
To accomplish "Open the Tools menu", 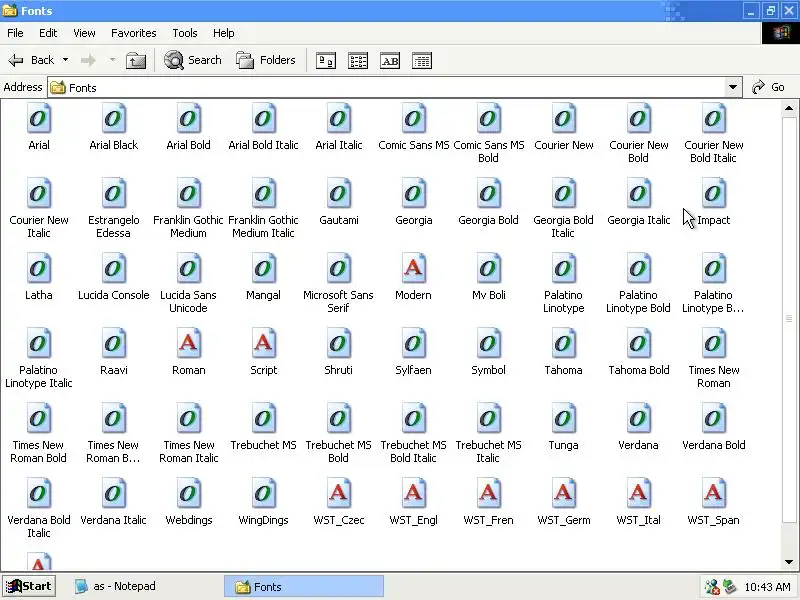I will click(185, 33).
